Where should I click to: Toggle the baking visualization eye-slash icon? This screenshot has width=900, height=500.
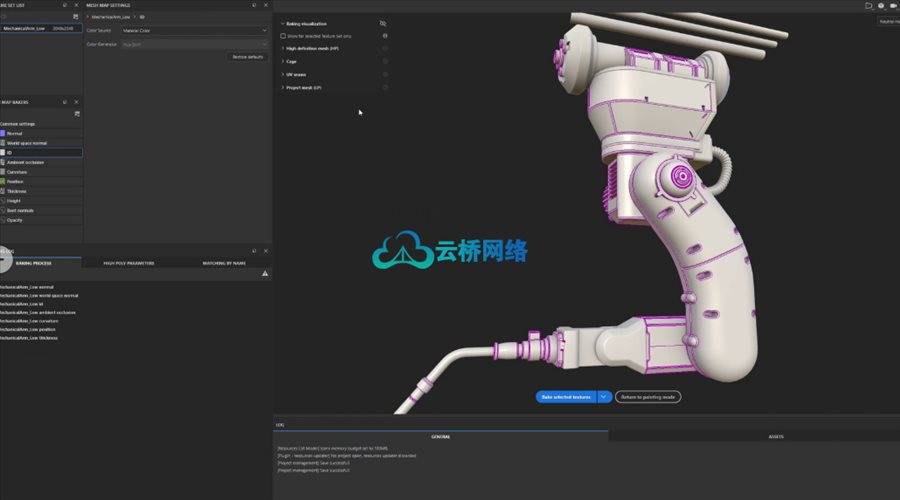pos(384,22)
